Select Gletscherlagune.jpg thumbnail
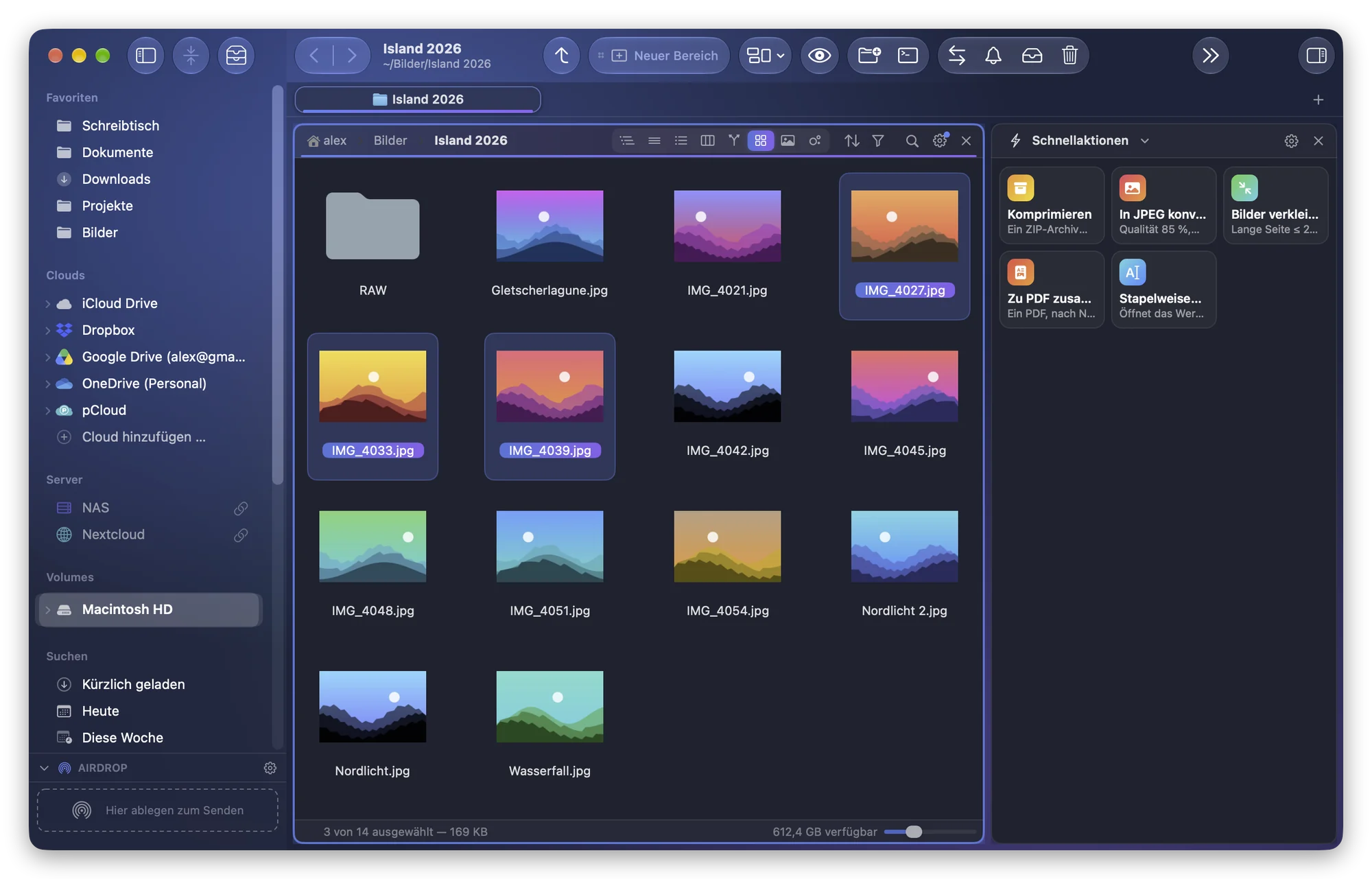Image resolution: width=1372 pixels, height=879 pixels. point(549,226)
